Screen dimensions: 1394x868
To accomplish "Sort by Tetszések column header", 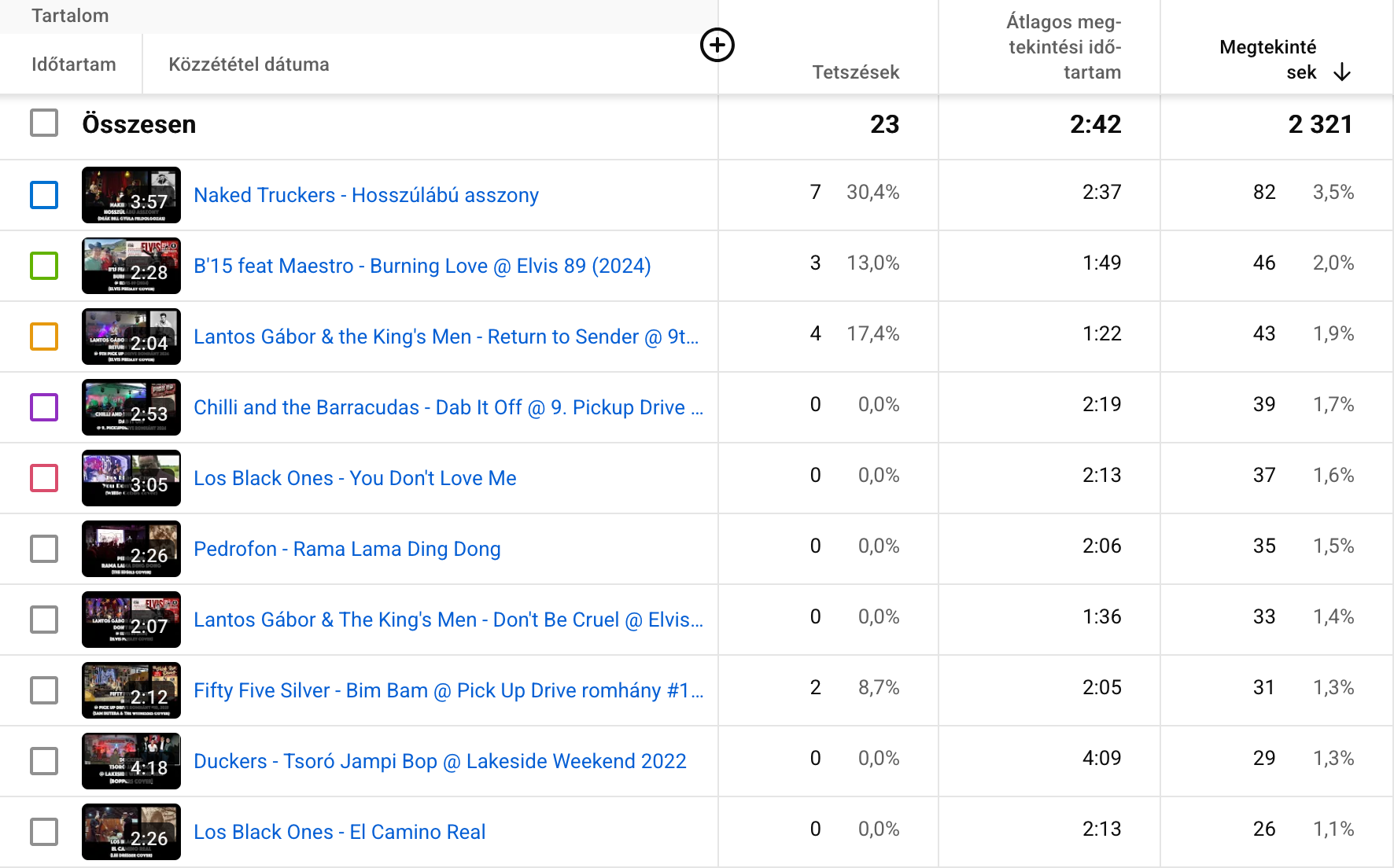I will (855, 72).
